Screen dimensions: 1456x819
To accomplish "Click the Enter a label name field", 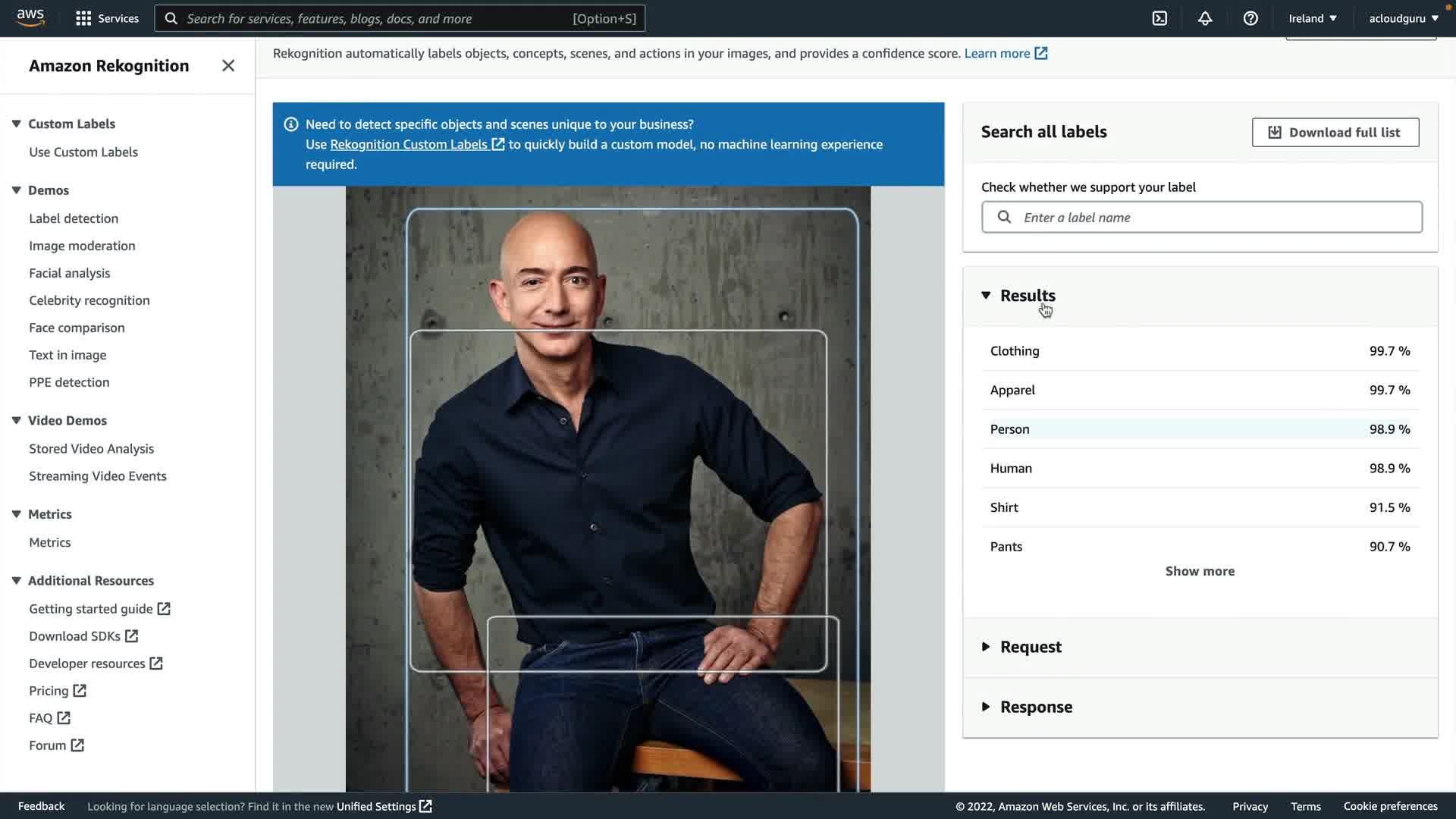I will point(1213,218).
